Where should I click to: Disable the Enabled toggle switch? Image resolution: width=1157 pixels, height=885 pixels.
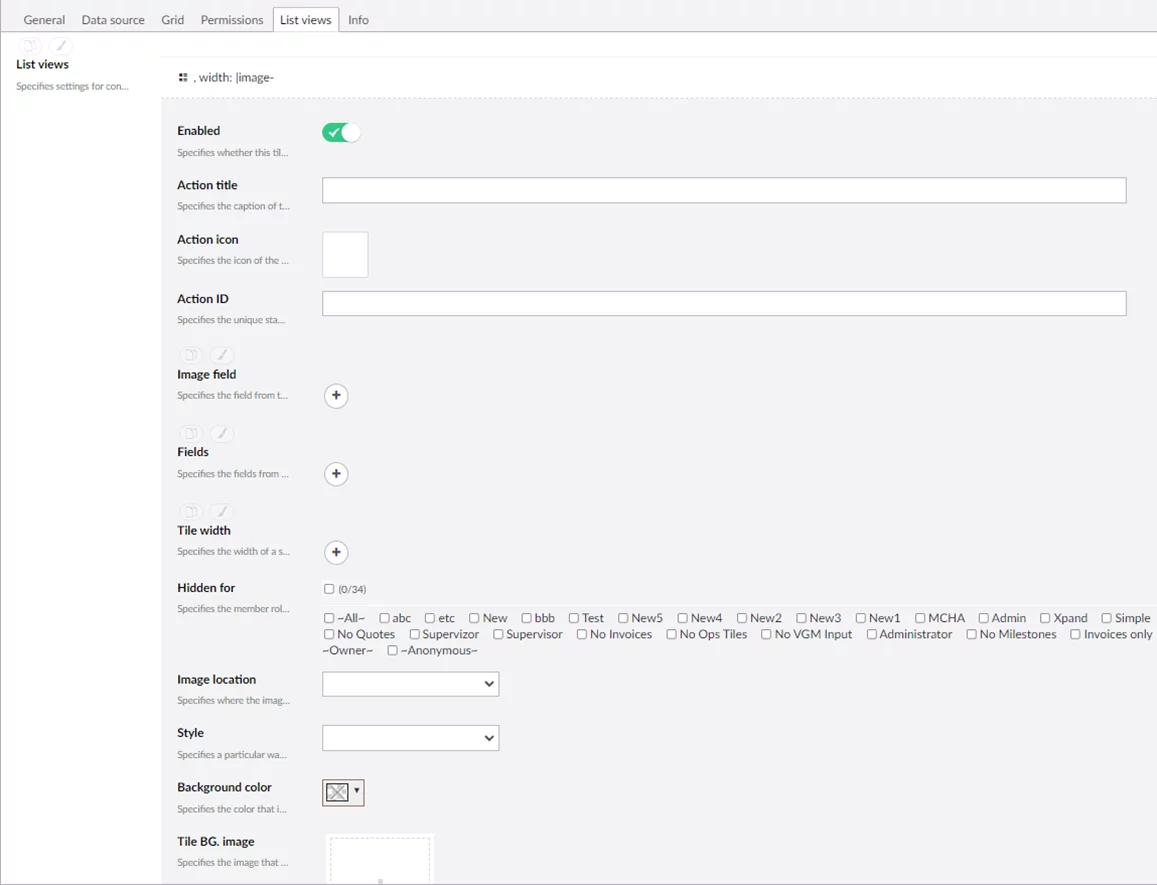(341, 133)
